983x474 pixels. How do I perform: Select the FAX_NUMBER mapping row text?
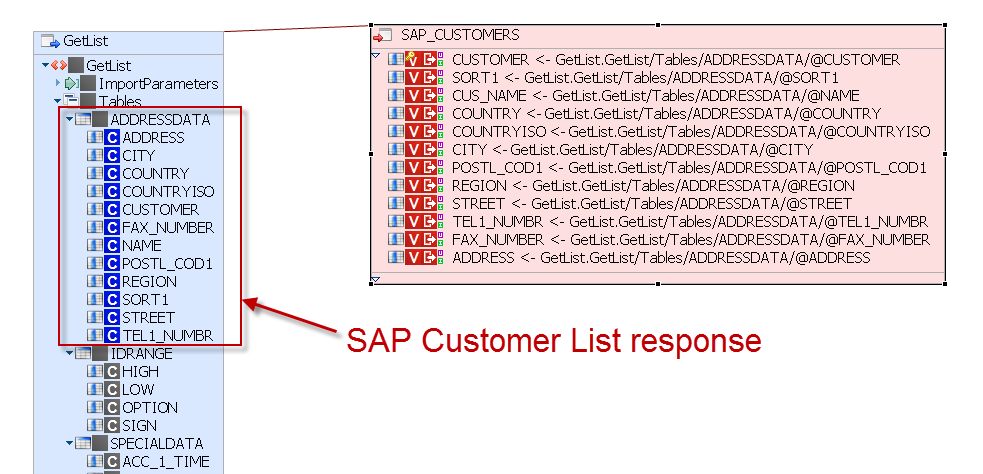pos(691,240)
